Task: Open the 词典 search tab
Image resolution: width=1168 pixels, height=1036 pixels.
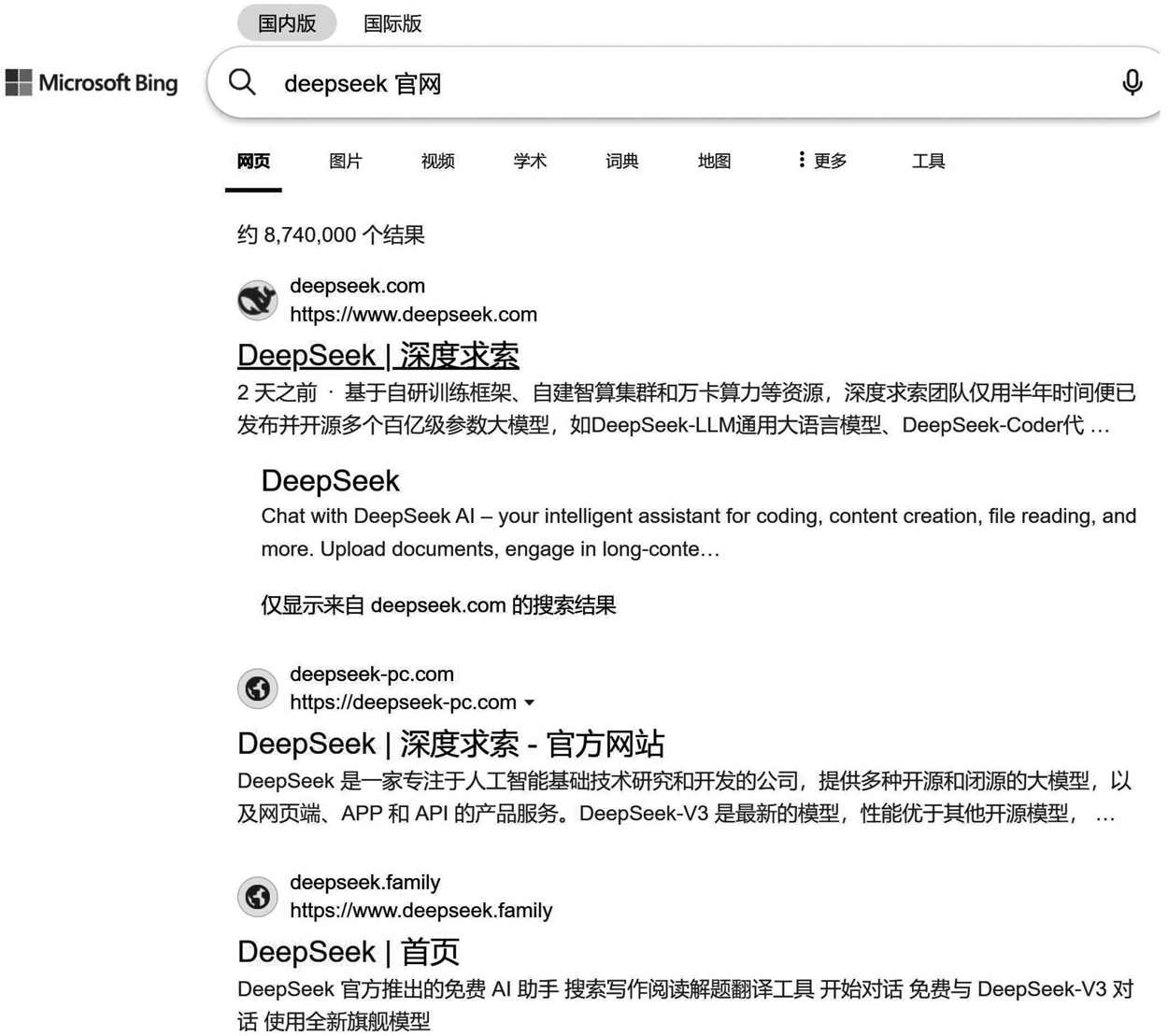Action: click(622, 161)
